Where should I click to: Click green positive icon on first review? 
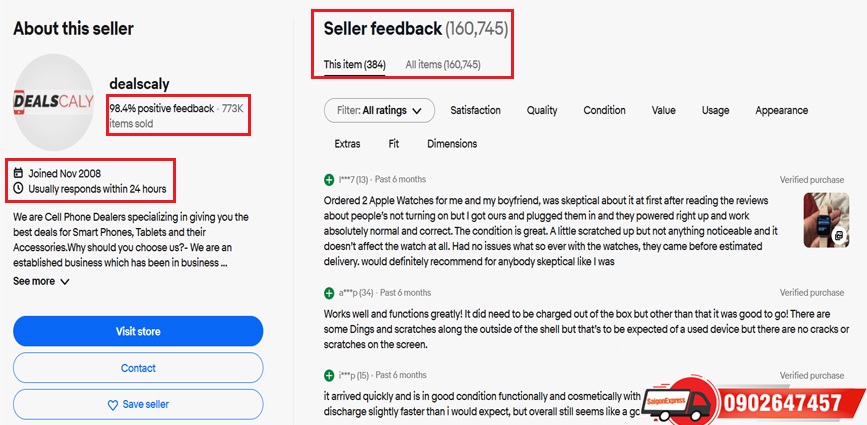[329, 179]
